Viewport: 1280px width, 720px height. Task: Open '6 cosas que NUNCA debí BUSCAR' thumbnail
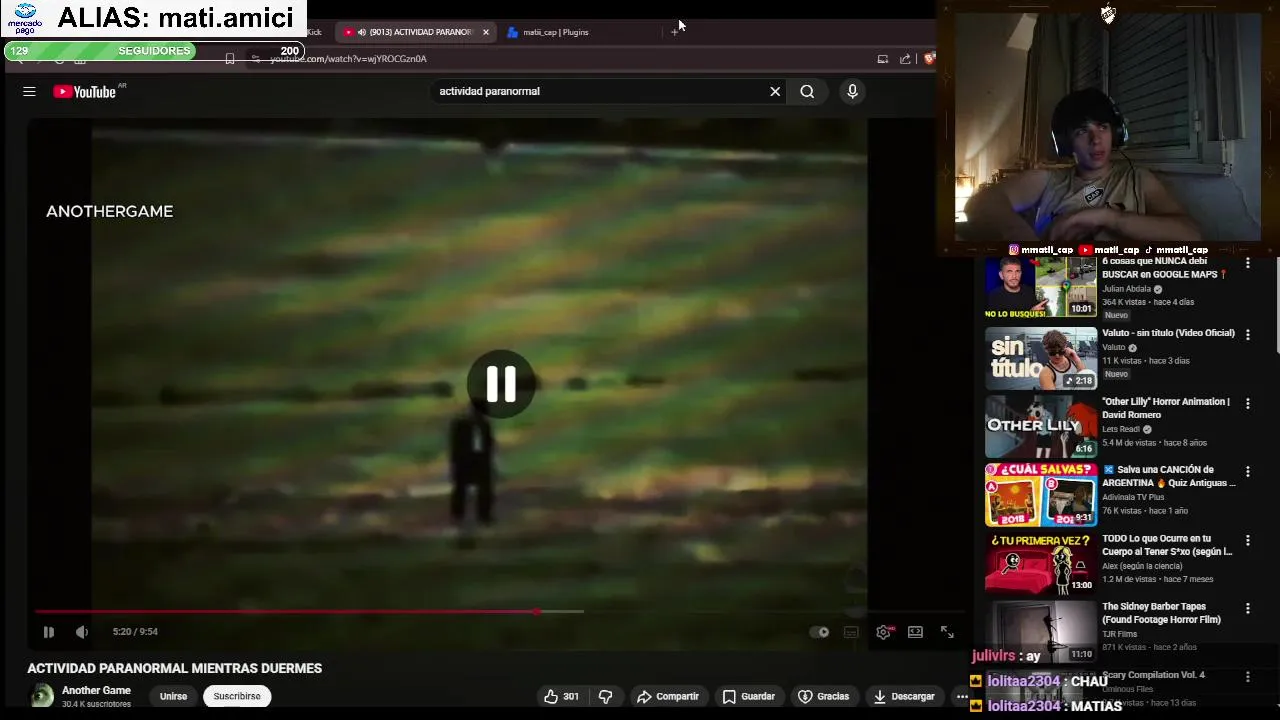click(1040, 288)
